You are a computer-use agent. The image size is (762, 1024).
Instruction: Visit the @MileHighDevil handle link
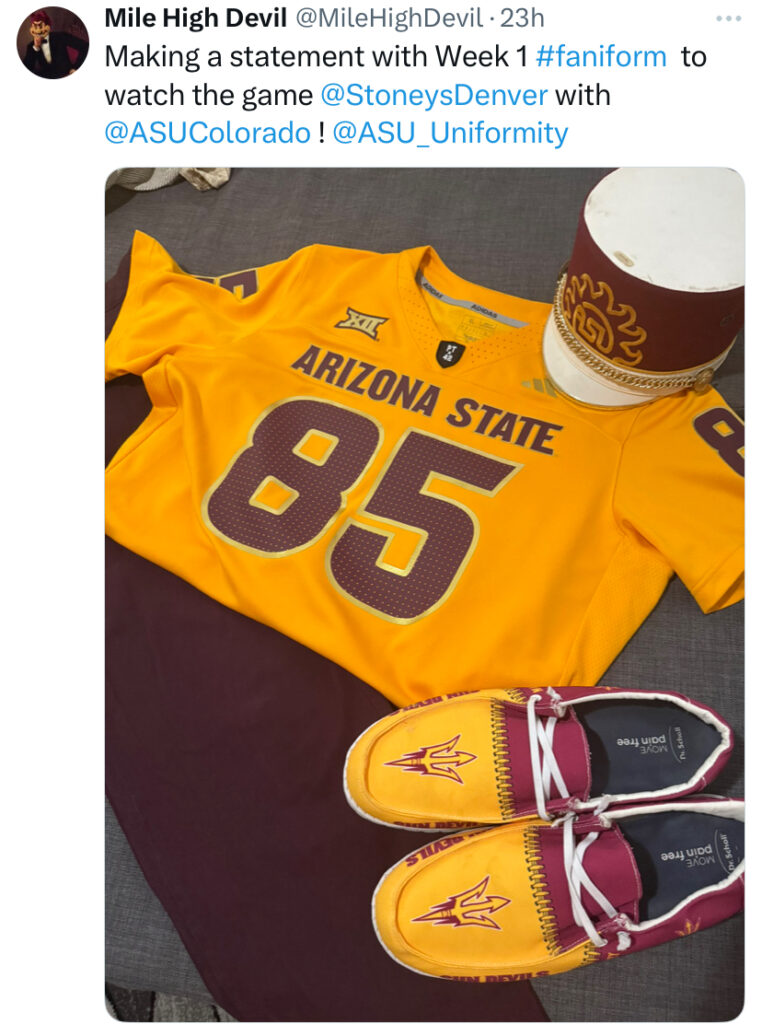click(389, 18)
